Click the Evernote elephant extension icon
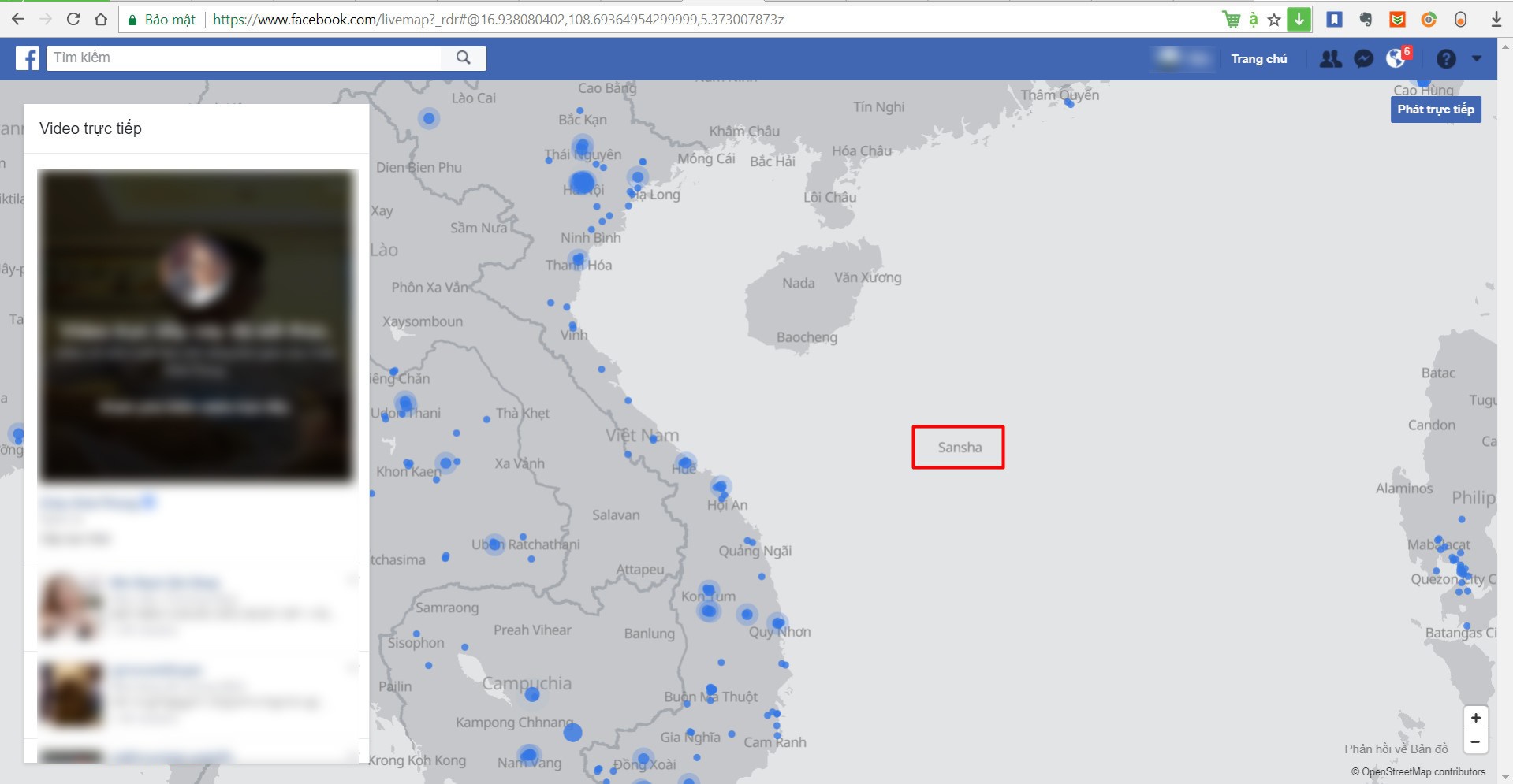The height and width of the screenshot is (784, 1513). tap(1366, 20)
